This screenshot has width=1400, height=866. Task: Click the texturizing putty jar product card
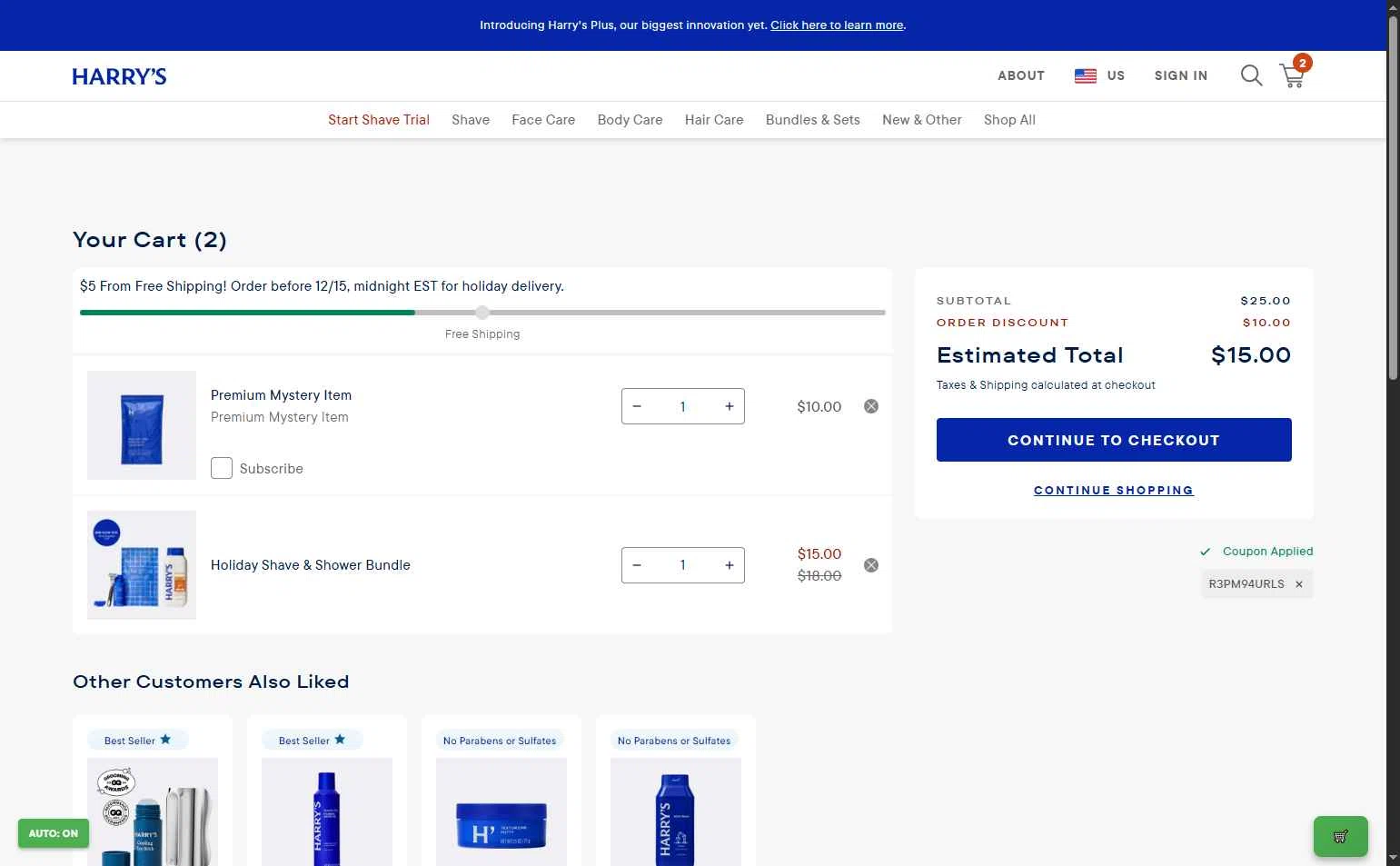click(501, 791)
